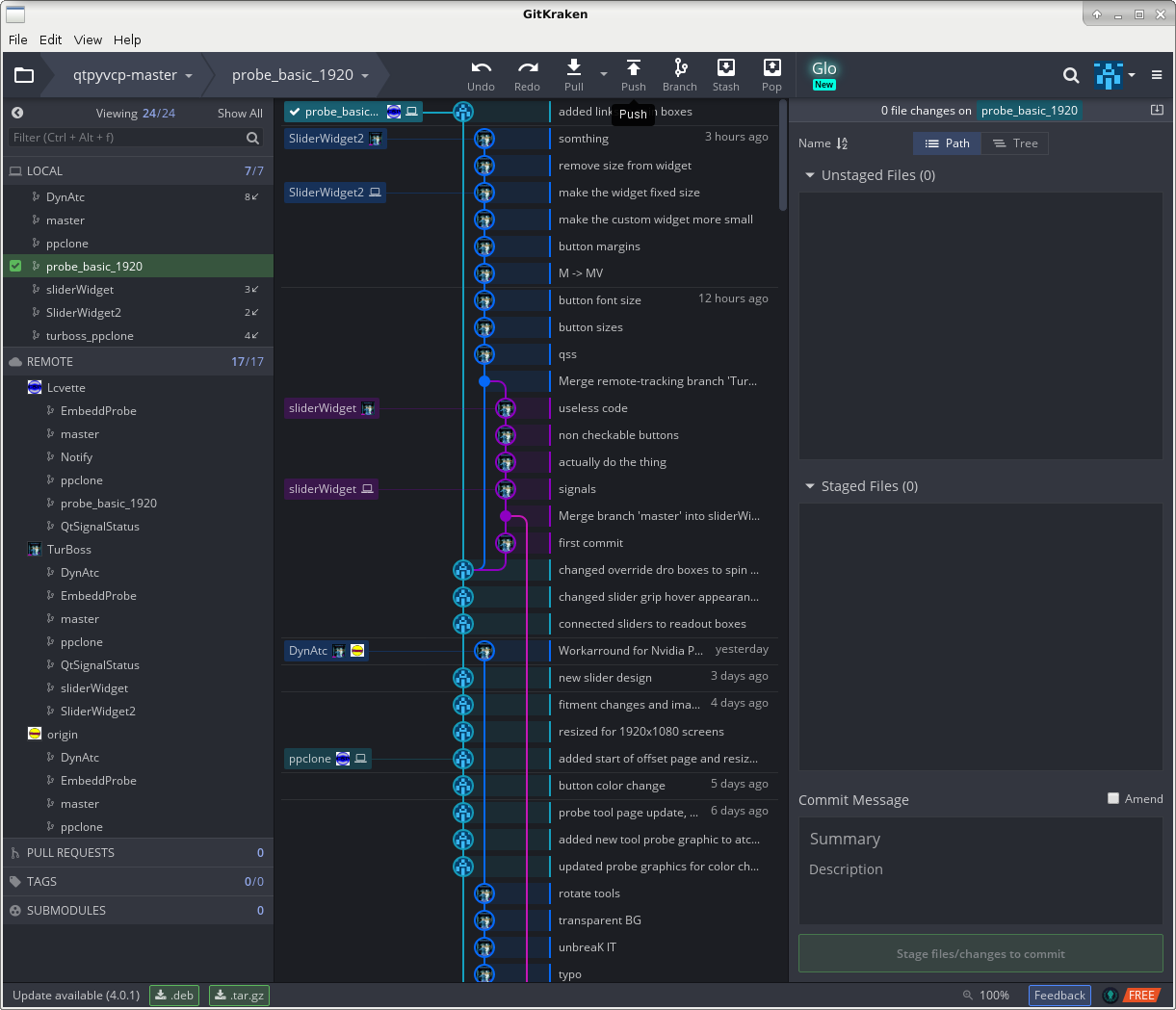This screenshot has height=1010, width=1176.
Task: Collapse Staged Files section
Action: pyautogui.click(x=810, y=486)
